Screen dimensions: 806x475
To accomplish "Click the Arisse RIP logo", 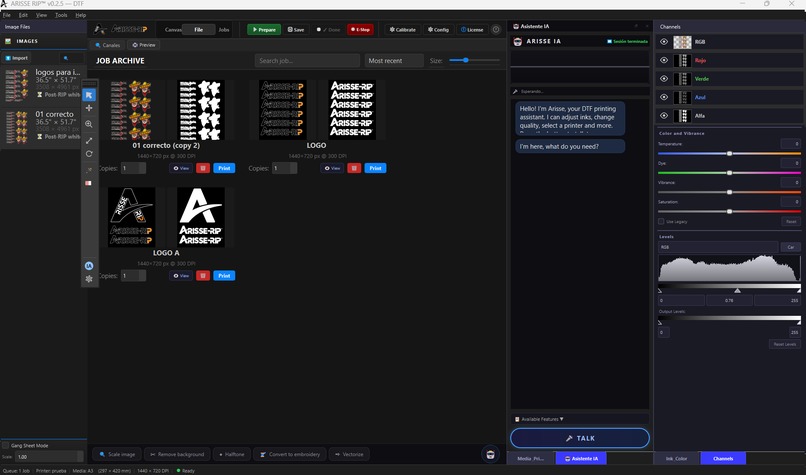I will (121, 29).
